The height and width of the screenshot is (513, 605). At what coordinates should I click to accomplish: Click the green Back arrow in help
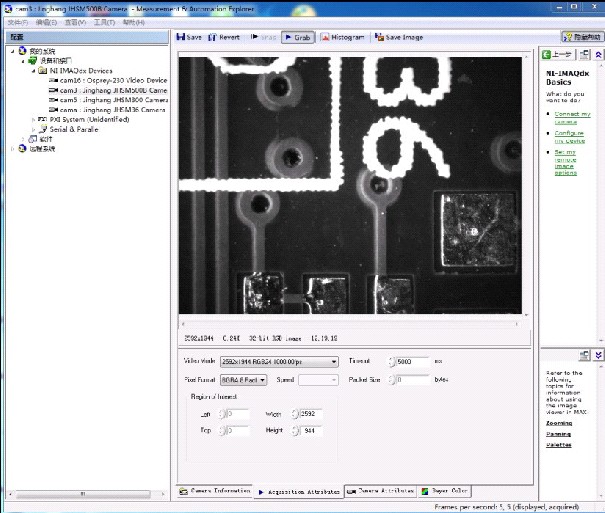point(546,54)
